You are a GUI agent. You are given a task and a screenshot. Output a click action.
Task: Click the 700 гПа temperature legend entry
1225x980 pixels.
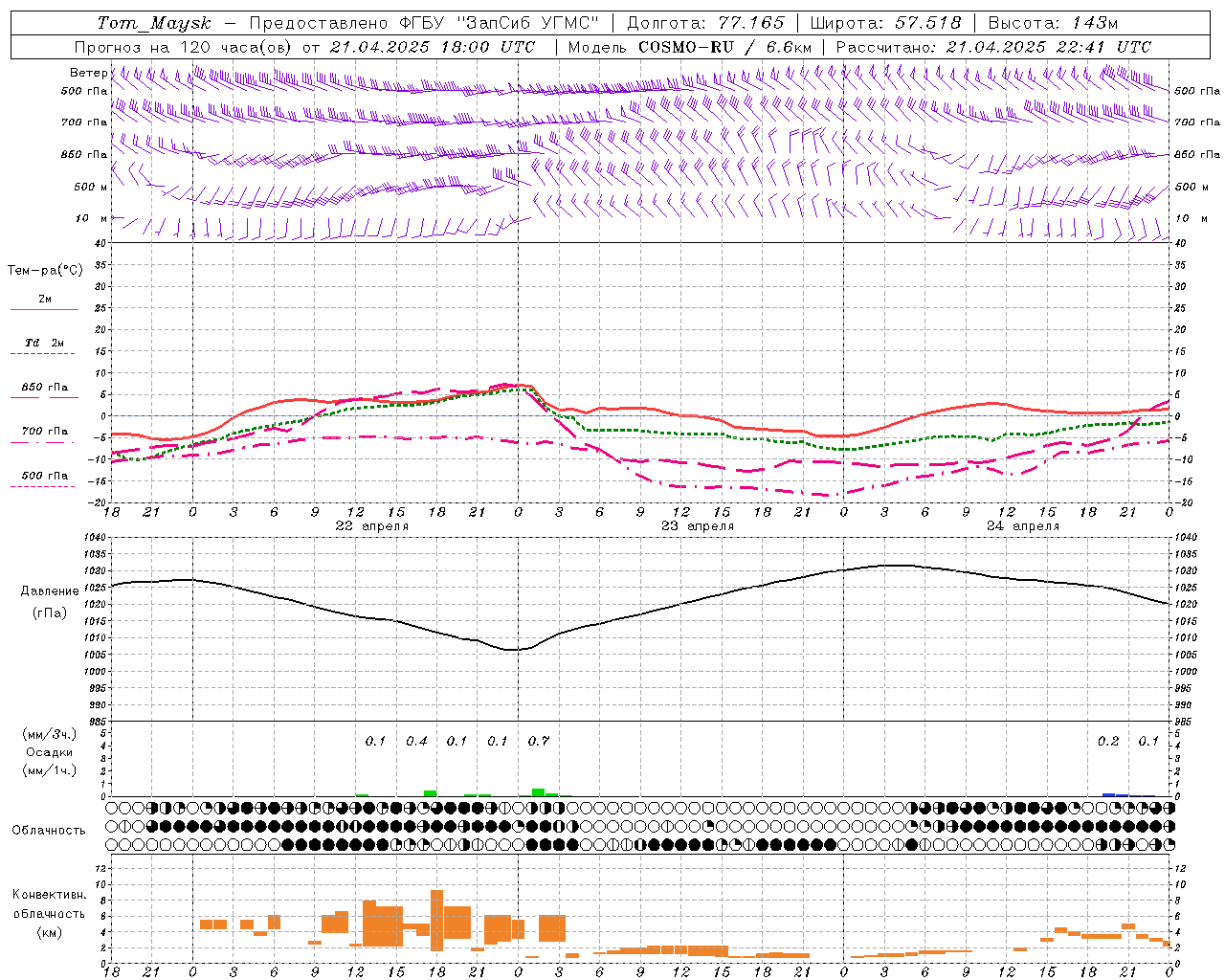tap(44, 432)
